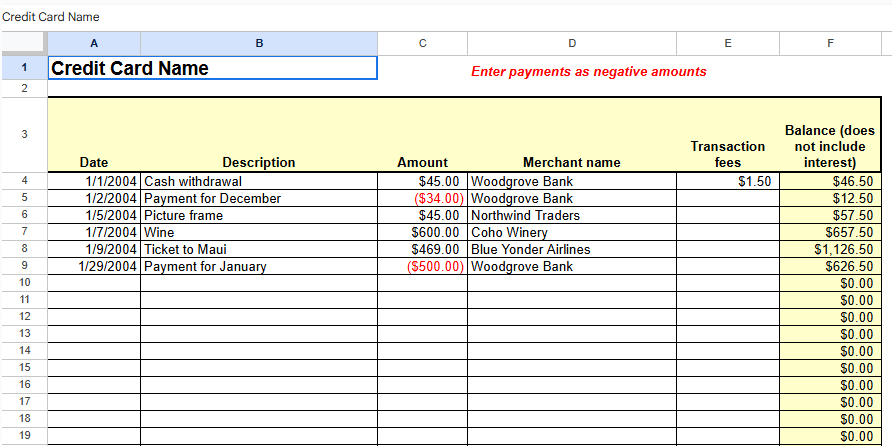Select row 10 header
The height and width of the screenshot is (446, 892).
(x=23, y=283)
